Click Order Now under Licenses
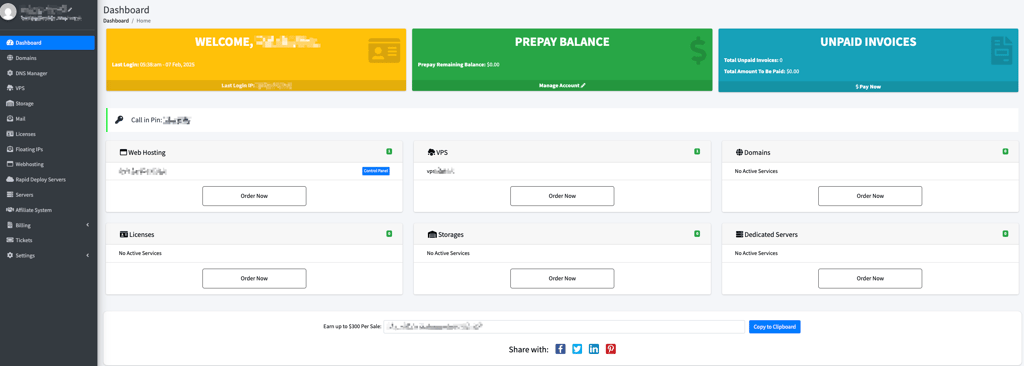The image size is (1024, 366). tap(254, 278)
